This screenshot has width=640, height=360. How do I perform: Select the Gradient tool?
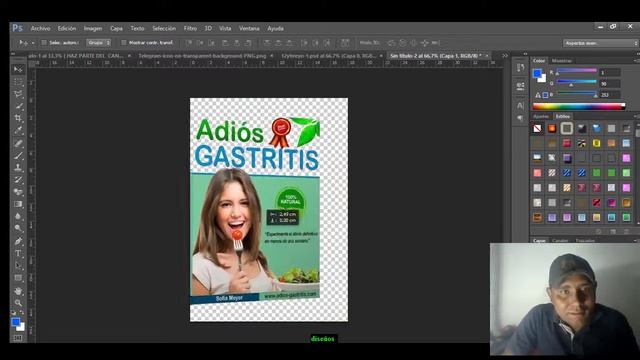click(x=18, y=204)
